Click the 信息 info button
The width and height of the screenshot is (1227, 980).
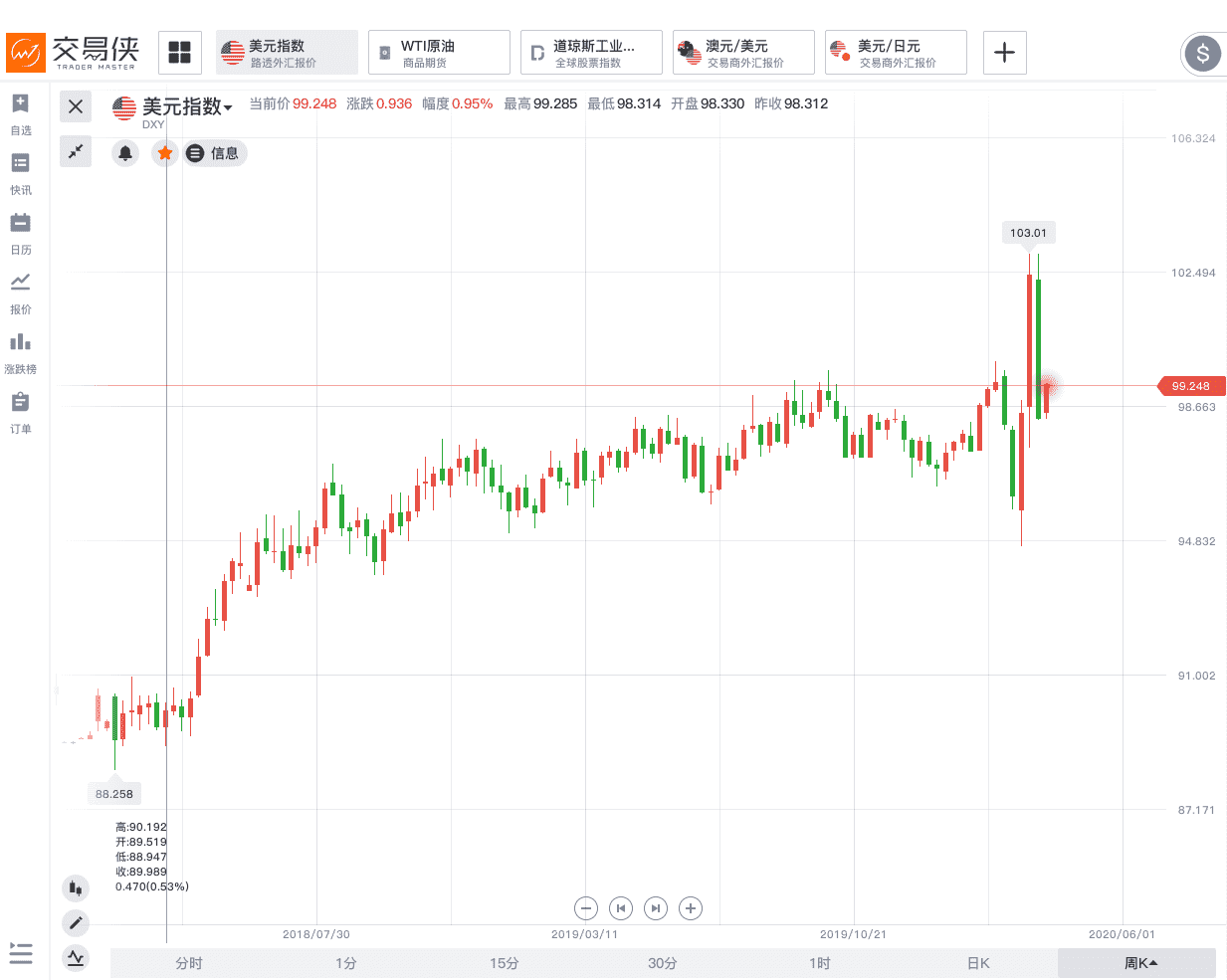tap(216, 153)
